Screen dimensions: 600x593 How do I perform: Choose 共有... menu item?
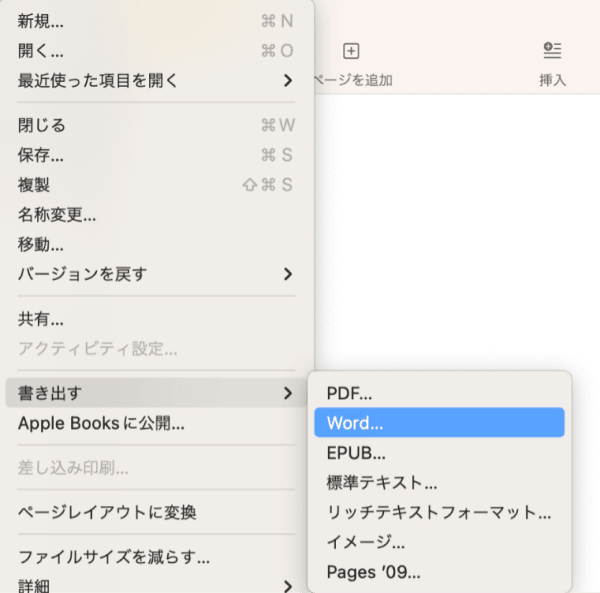156,319
